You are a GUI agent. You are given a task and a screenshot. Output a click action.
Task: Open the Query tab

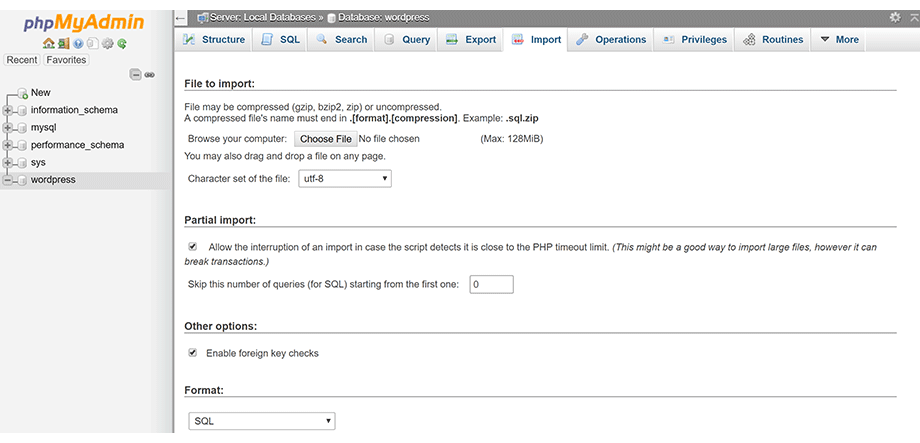pyautogui.click(x=407, y=40)
